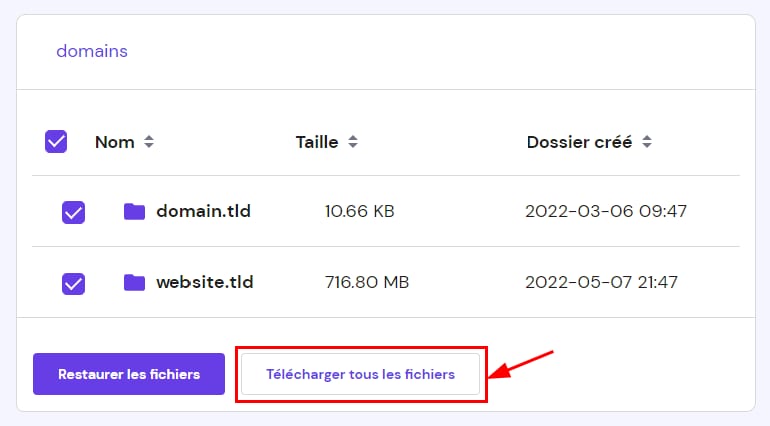Toggle the select-all checkbox in header
This screenshot has width=770, height=426.
56,142
